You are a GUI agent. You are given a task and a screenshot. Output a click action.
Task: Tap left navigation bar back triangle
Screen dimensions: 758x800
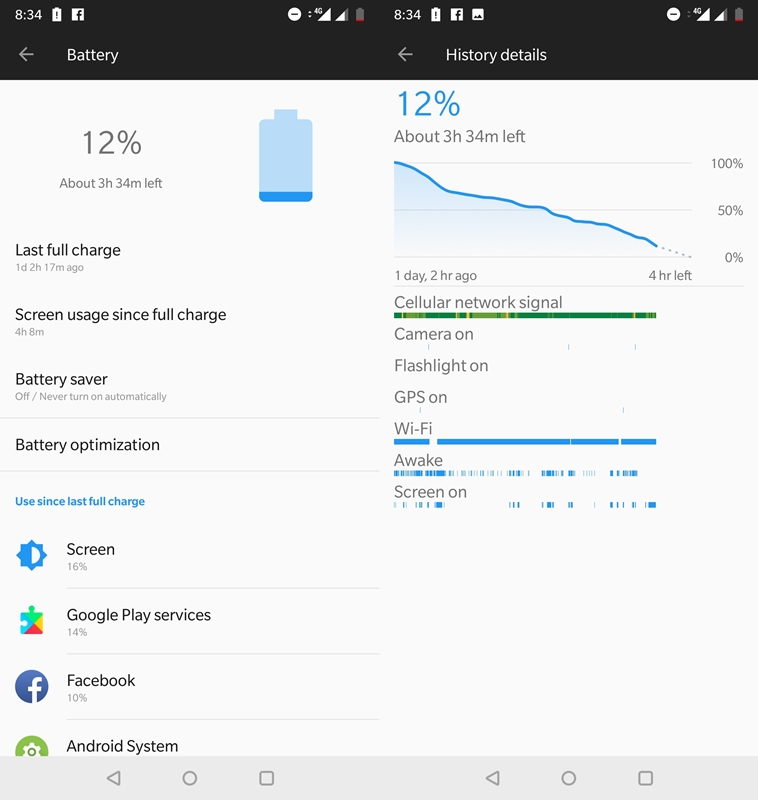pyautogui.click(x=114, y=778)
